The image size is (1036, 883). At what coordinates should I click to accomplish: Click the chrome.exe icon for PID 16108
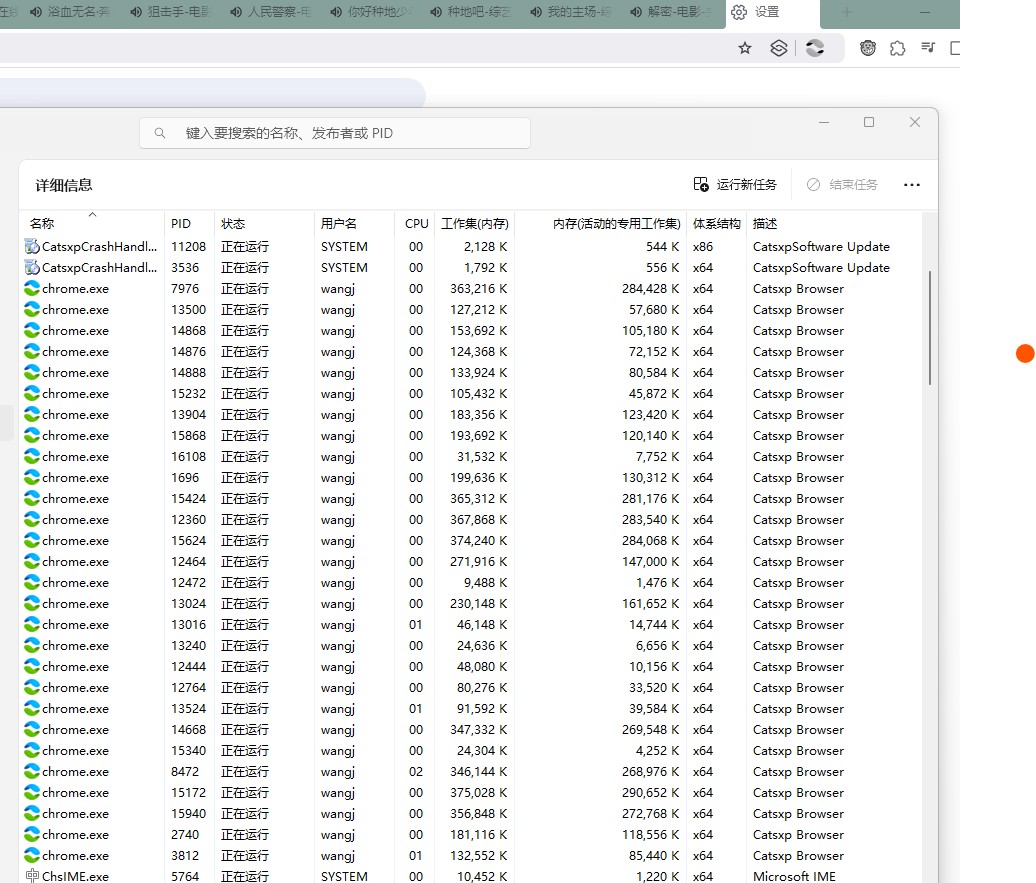click(x=32, y=457)
